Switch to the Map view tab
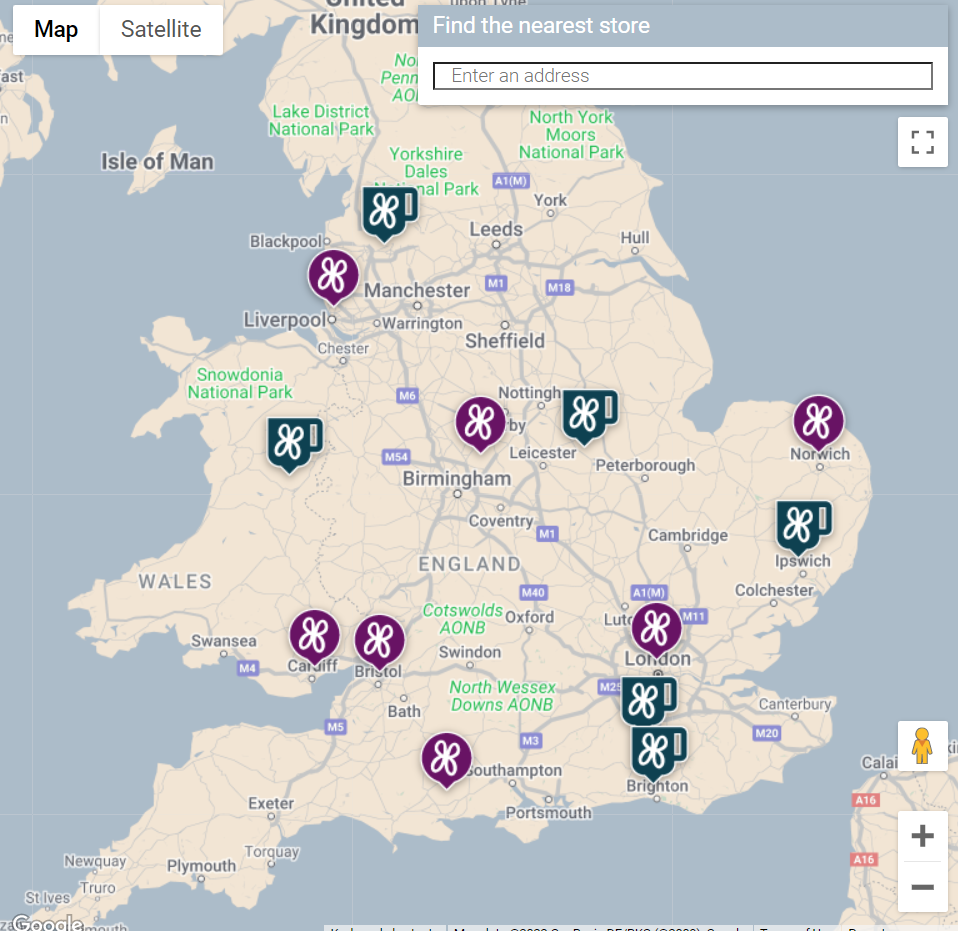Viewport: 958px width, 931px height. point(55,29)
